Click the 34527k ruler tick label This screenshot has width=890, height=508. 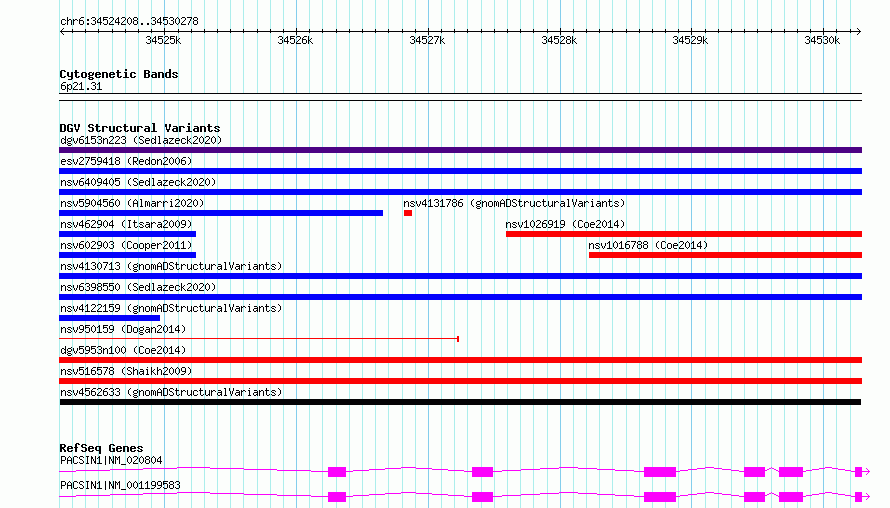click(427, 40)
